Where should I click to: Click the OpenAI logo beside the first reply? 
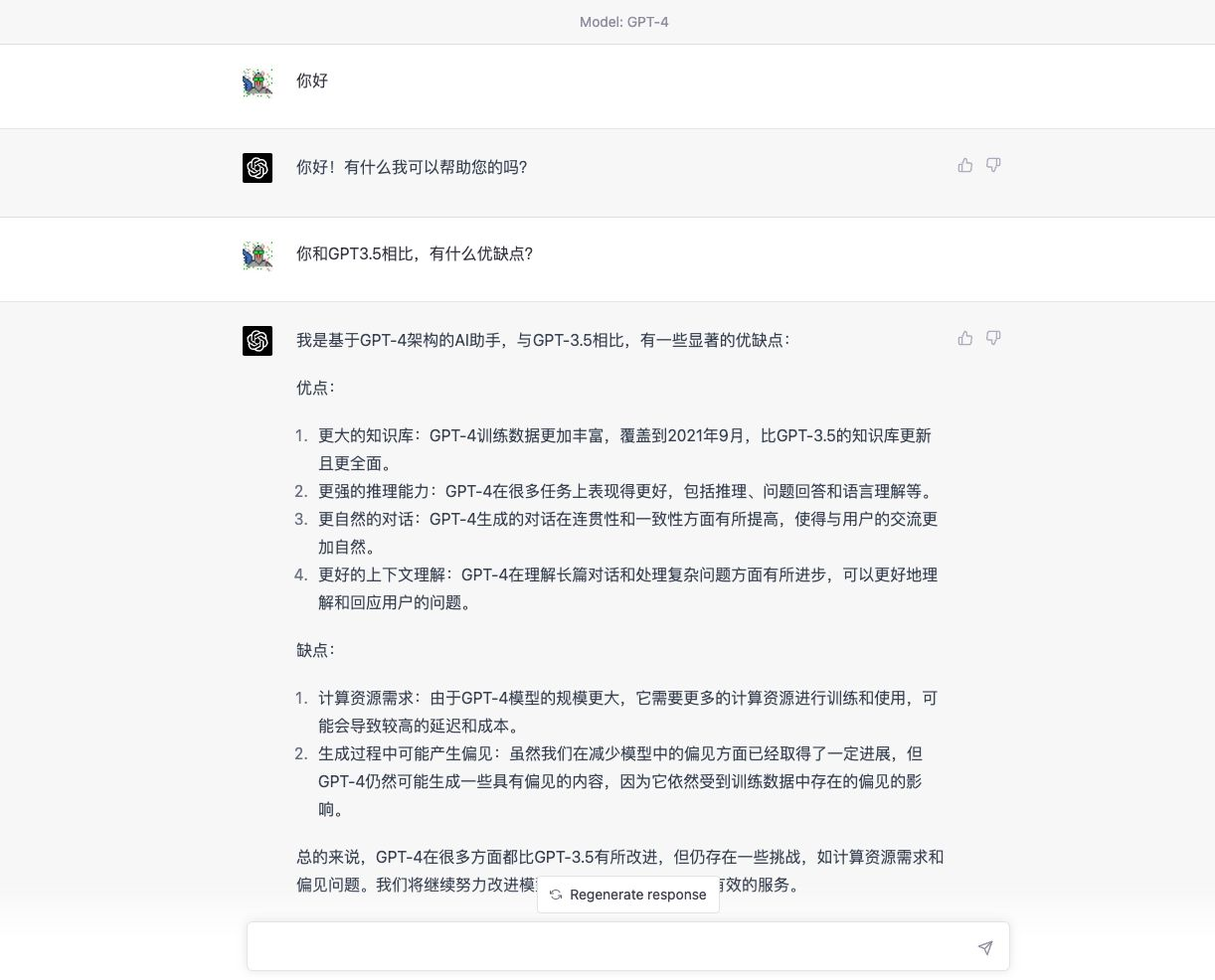258,168
